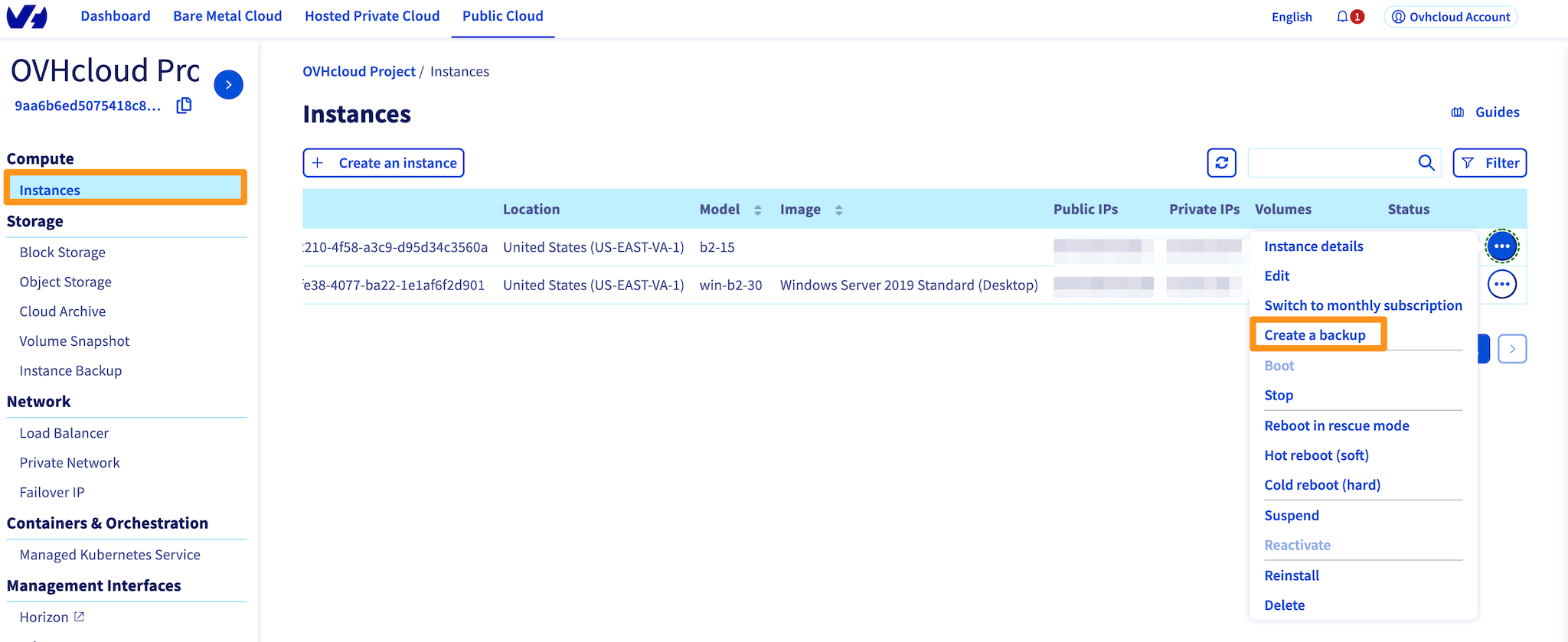1568x642 pixels.
Task: Open Cloud Archive in sidebar
Action: pyautogui.click(x=63, y=311)
